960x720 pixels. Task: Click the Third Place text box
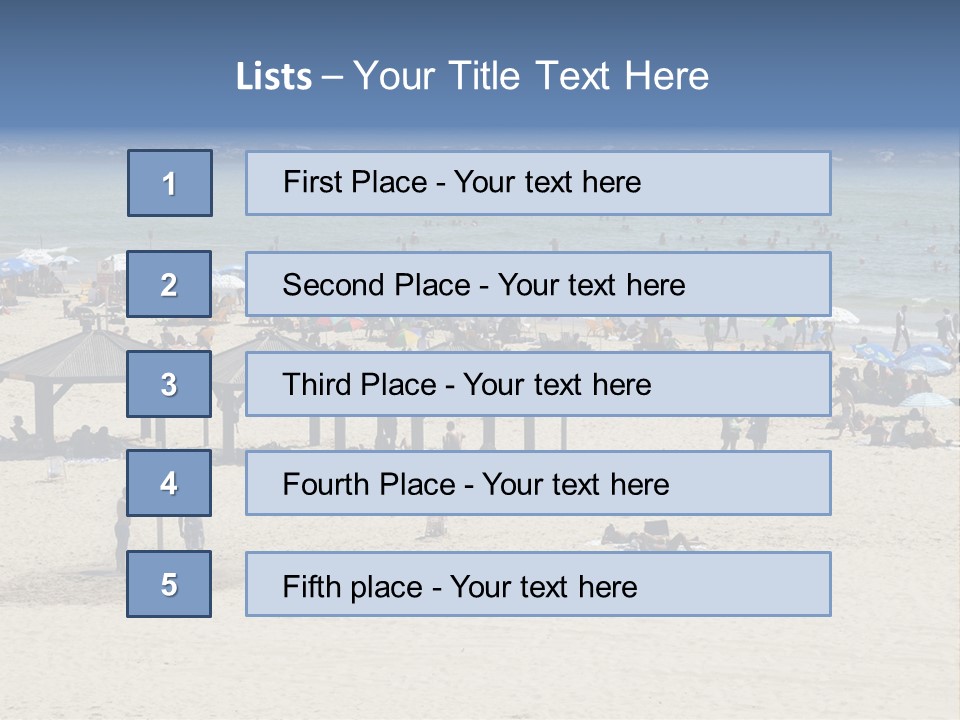click(538, 384)
